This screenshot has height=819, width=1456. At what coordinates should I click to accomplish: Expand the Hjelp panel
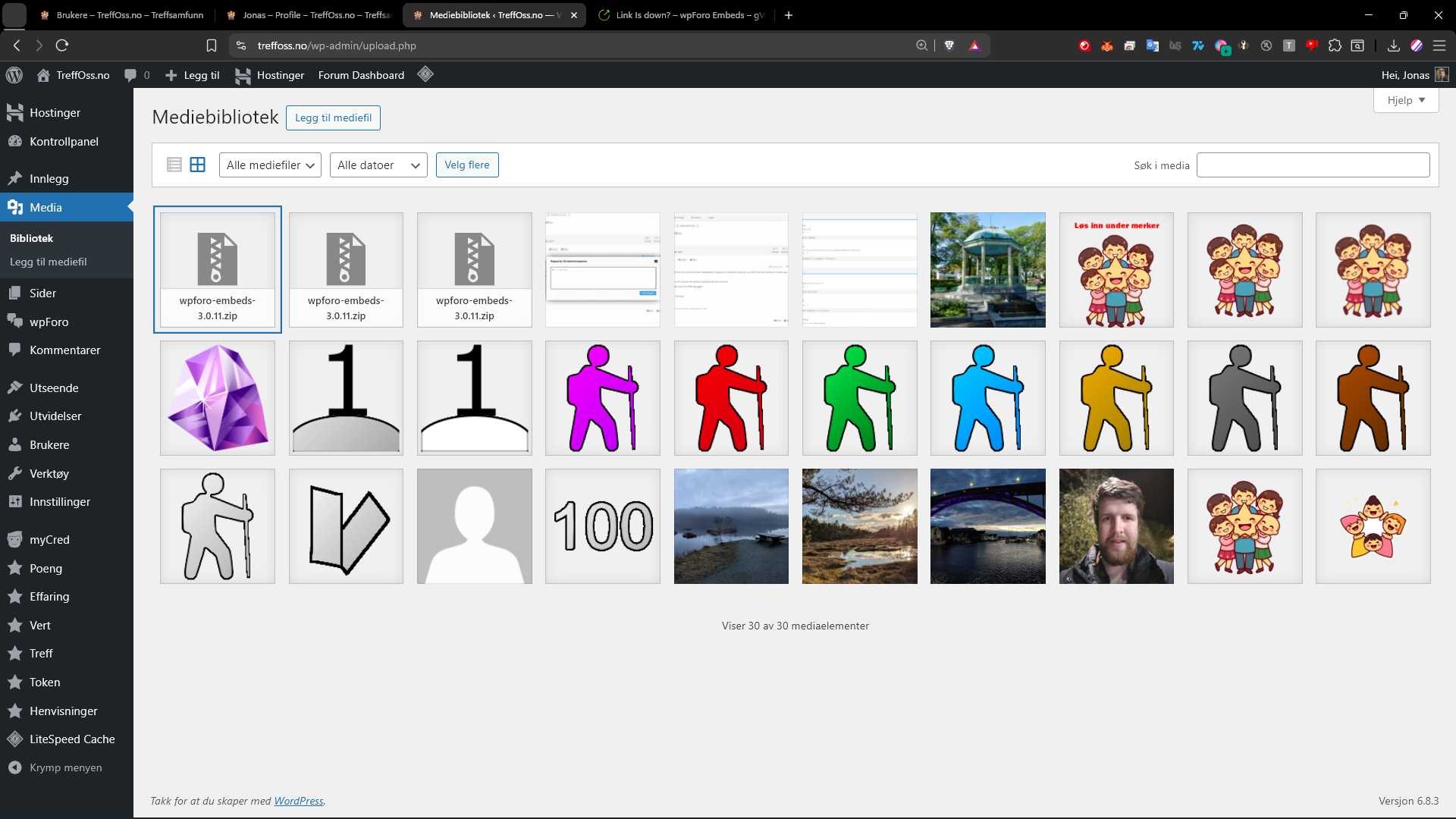coord(1405,100)
